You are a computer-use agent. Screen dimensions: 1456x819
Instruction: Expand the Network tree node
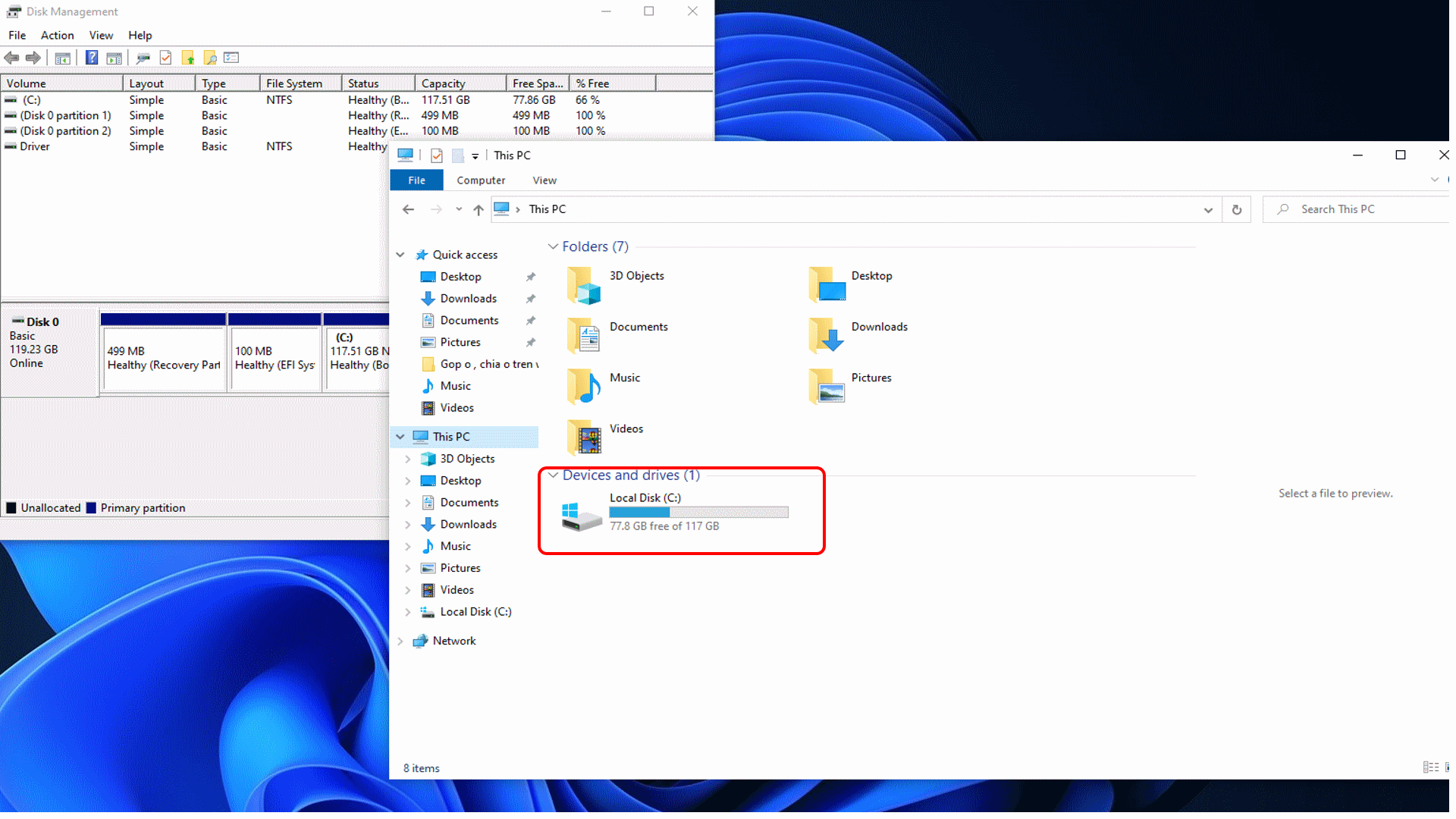click(400, 641)
